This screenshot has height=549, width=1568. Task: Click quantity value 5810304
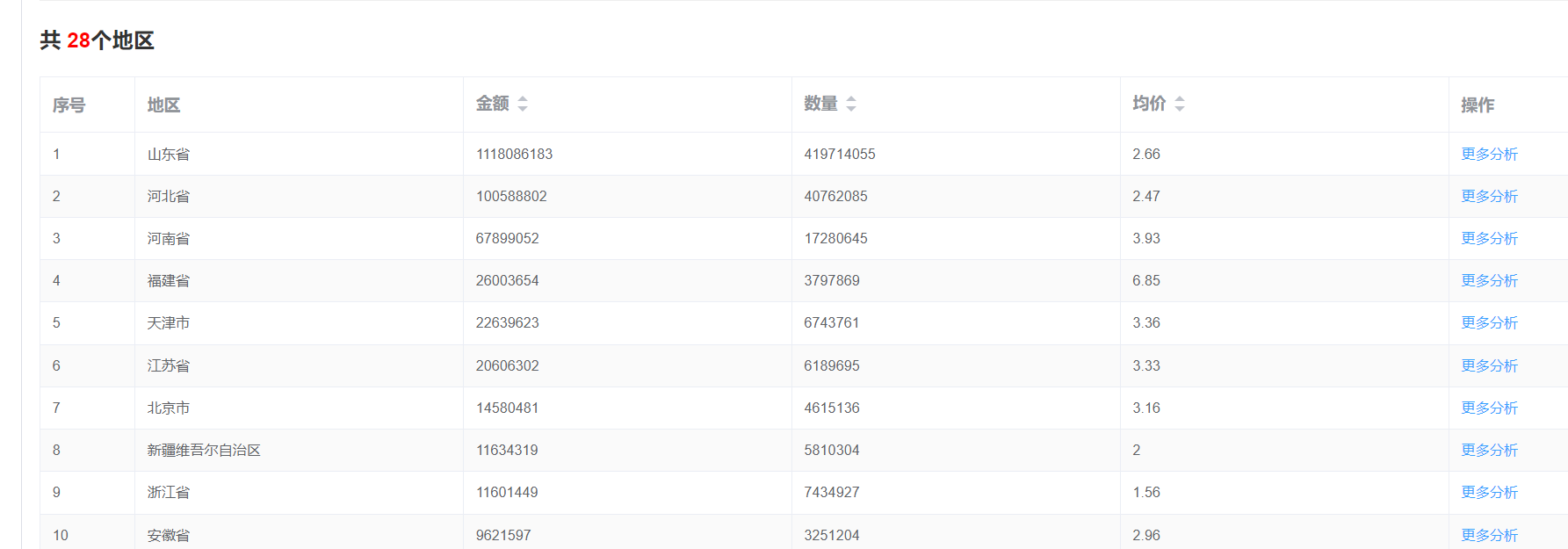tap(832, 450)
